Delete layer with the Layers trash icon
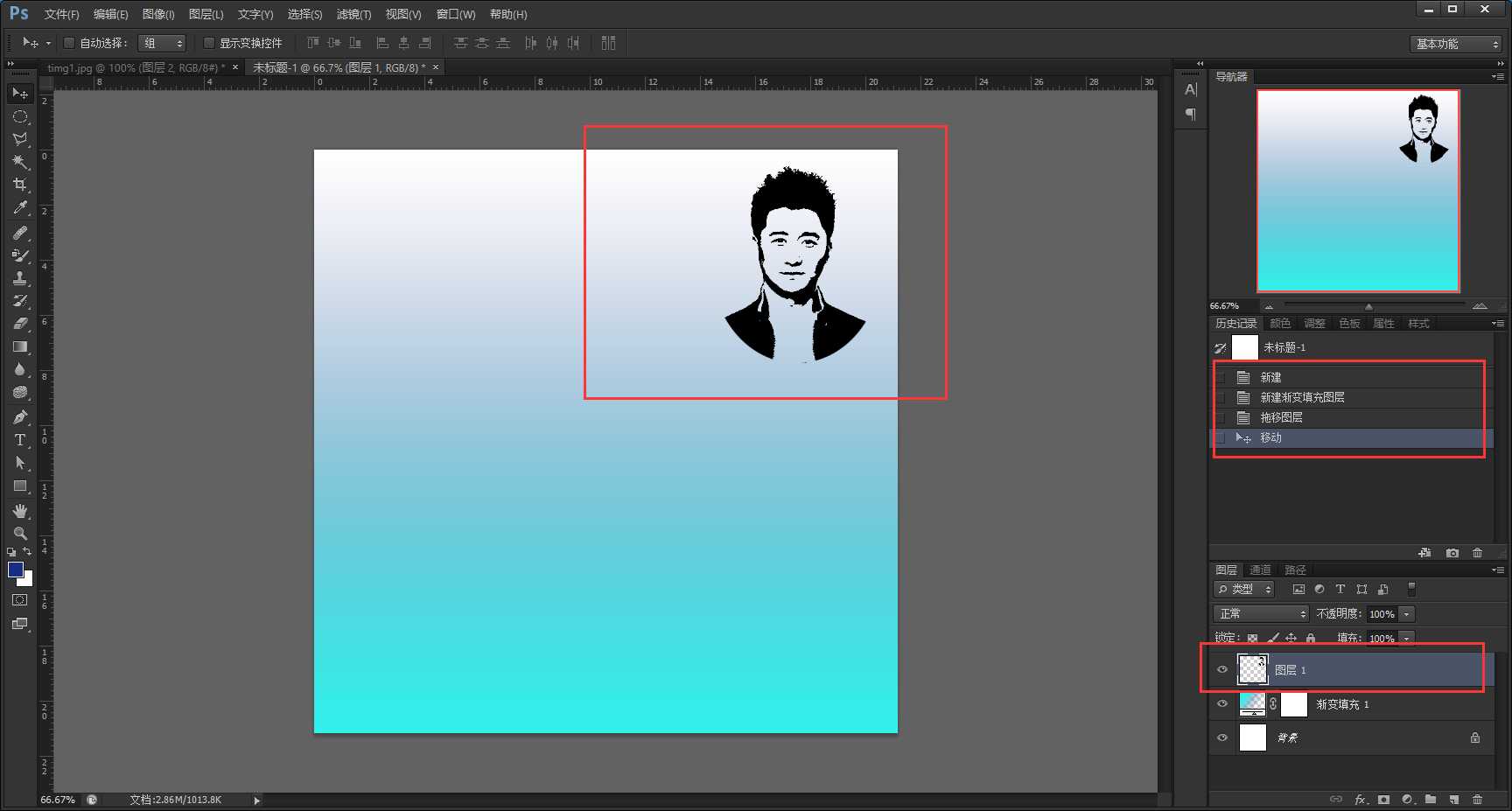This screenshot has width=1512, height=811. point(1478,800)
